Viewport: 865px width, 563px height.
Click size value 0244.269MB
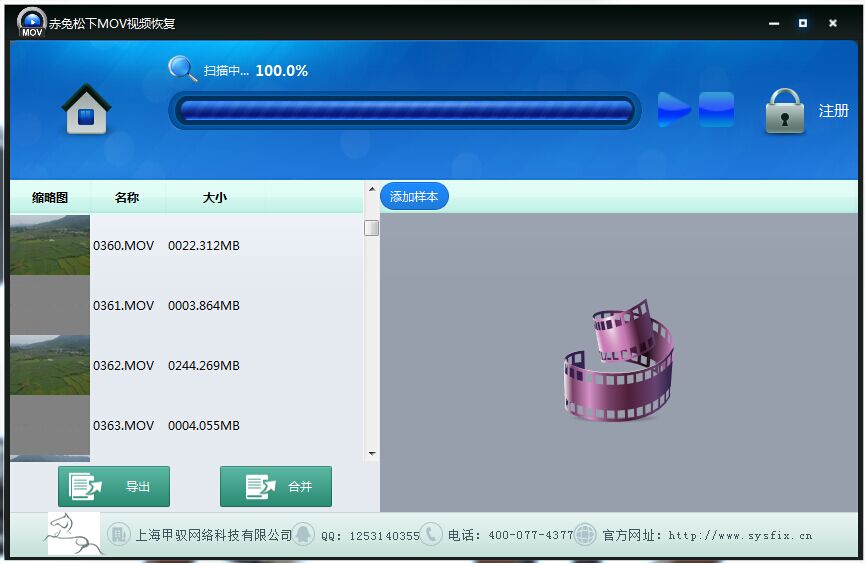click(x=204, y=366)
